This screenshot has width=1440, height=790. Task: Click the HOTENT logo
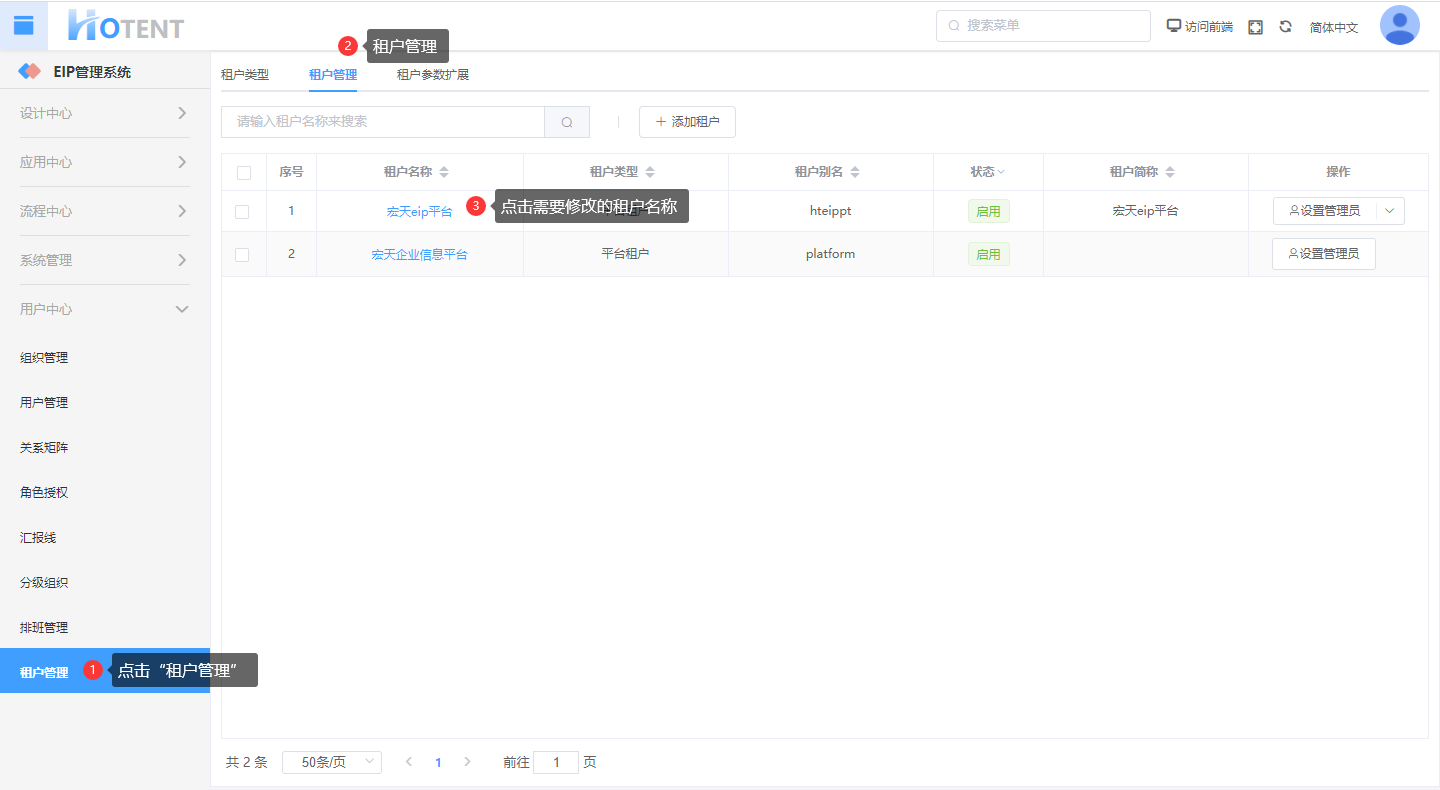click(126, 26)
